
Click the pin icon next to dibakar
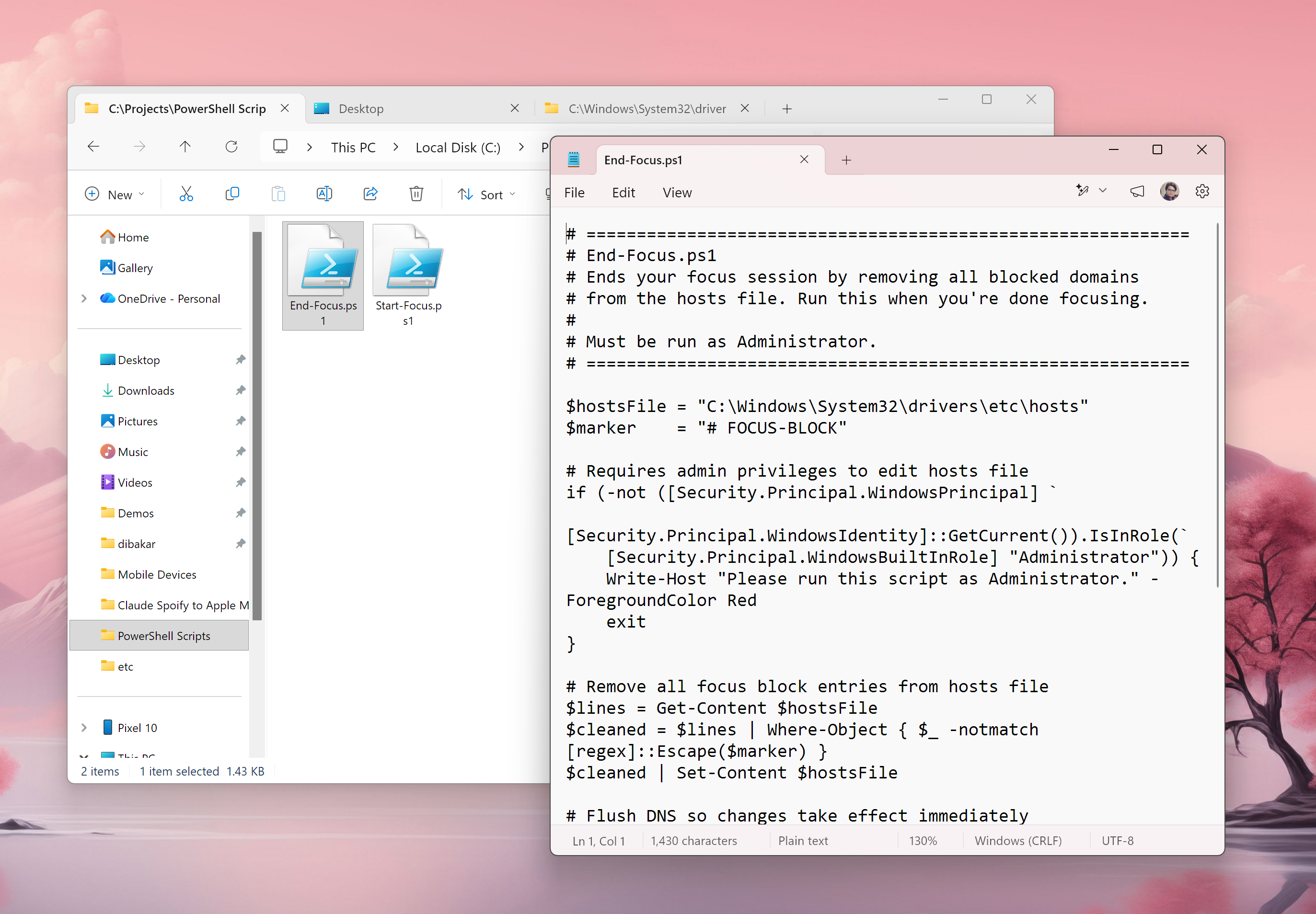tap(241, 544)
